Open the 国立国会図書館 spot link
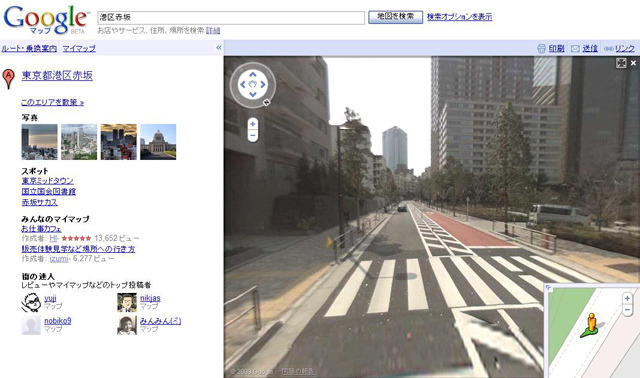The height and width of the screenshot is (378, 640). point(49,191)
